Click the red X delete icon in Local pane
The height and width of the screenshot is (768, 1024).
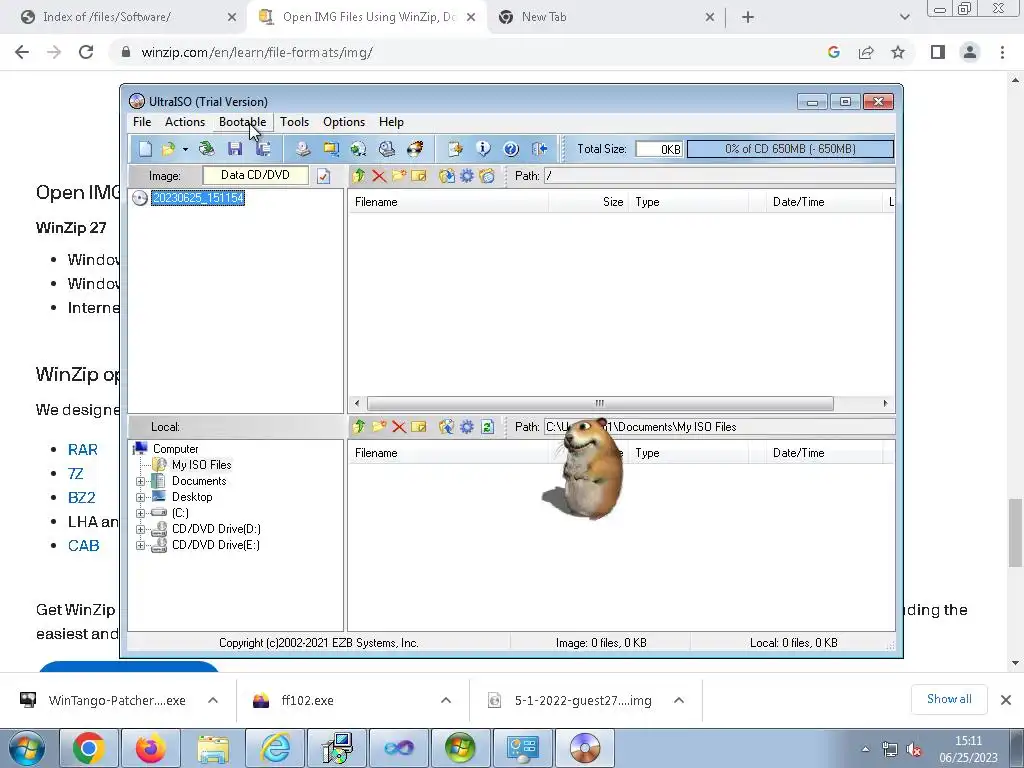tap(399, 426)
